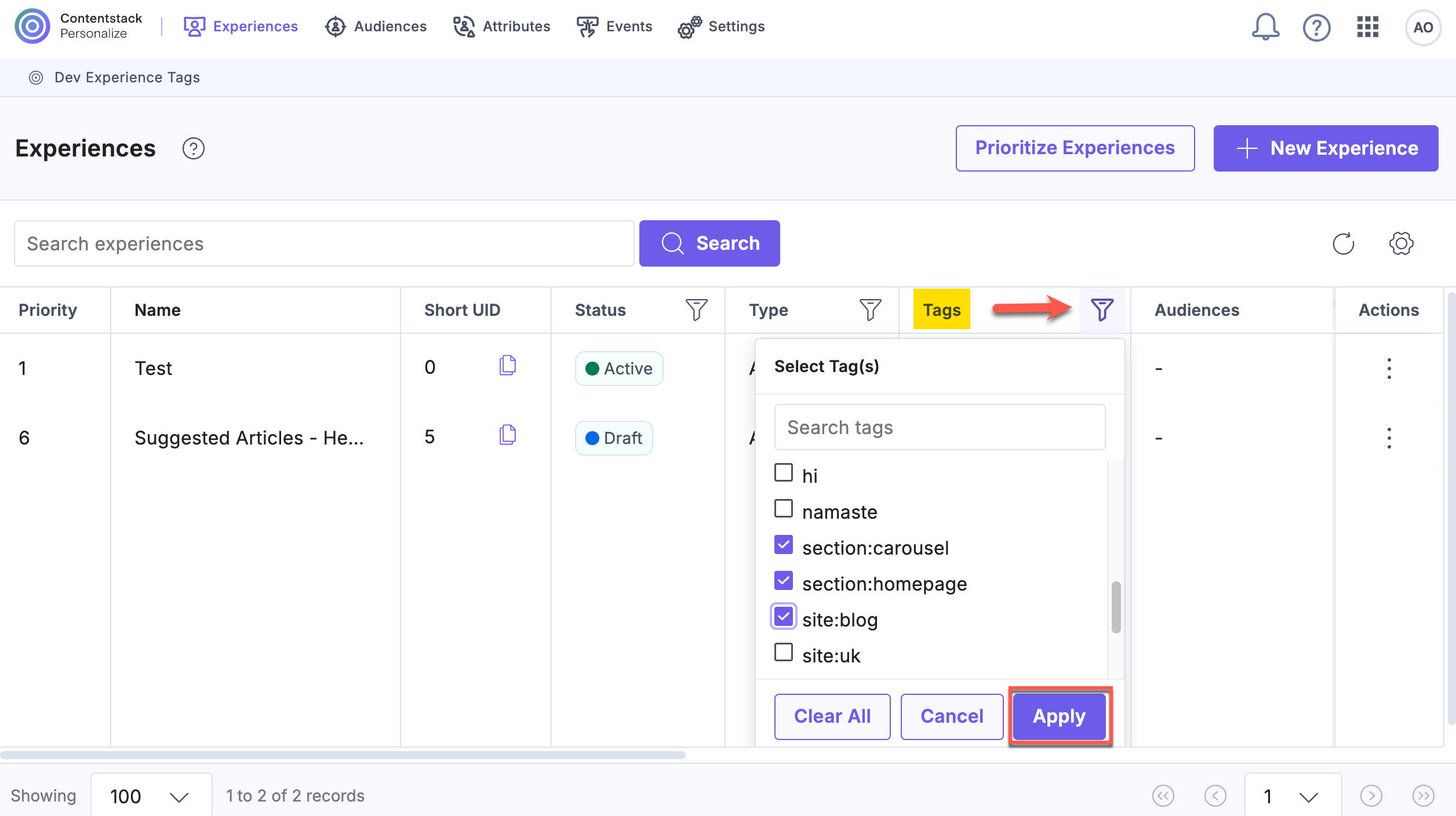This screenshot has width=1456, height=816.
Task: Open table settings gear icon
Action: (x=1401, y=243)
